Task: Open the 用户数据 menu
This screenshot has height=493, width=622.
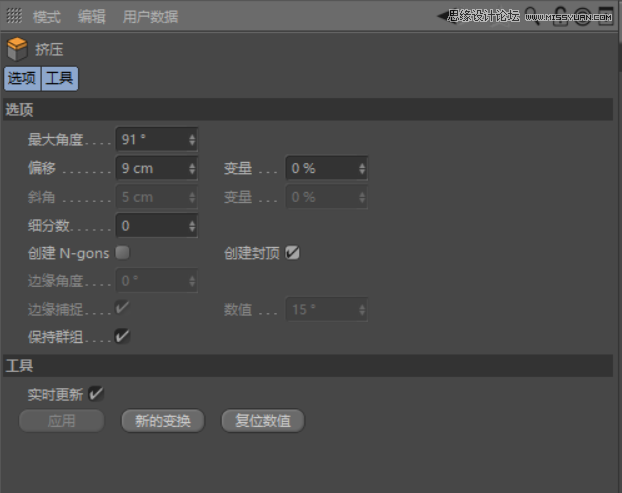Action: click(150, 17)
